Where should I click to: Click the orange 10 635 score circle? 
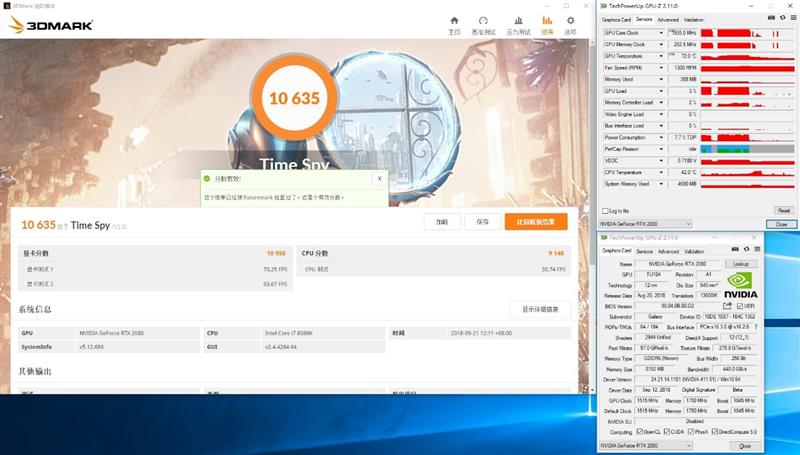pyautogui.click(x=294, y=97)
